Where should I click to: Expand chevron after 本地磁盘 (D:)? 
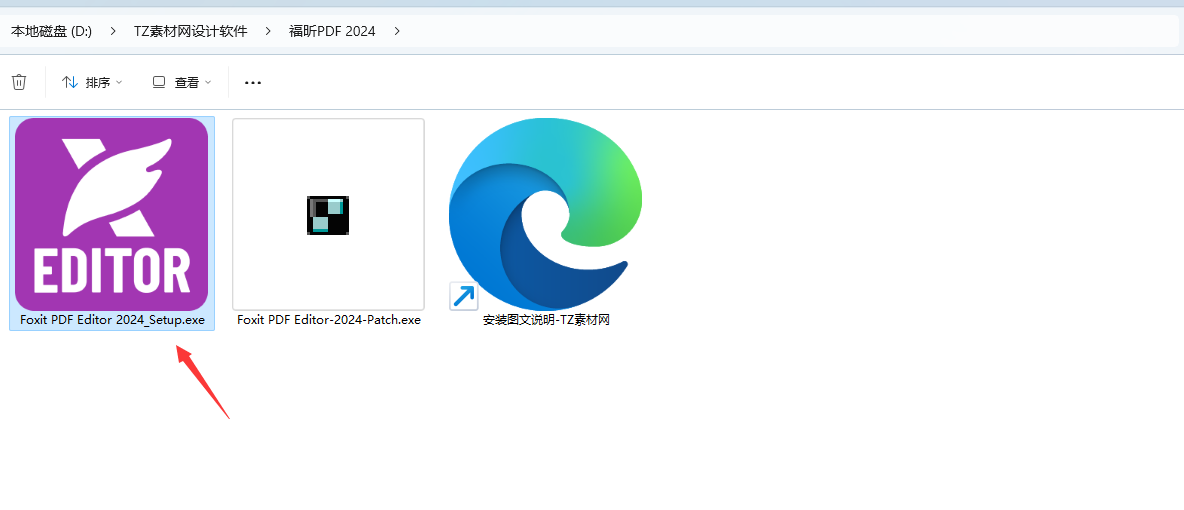click(113, 31)
